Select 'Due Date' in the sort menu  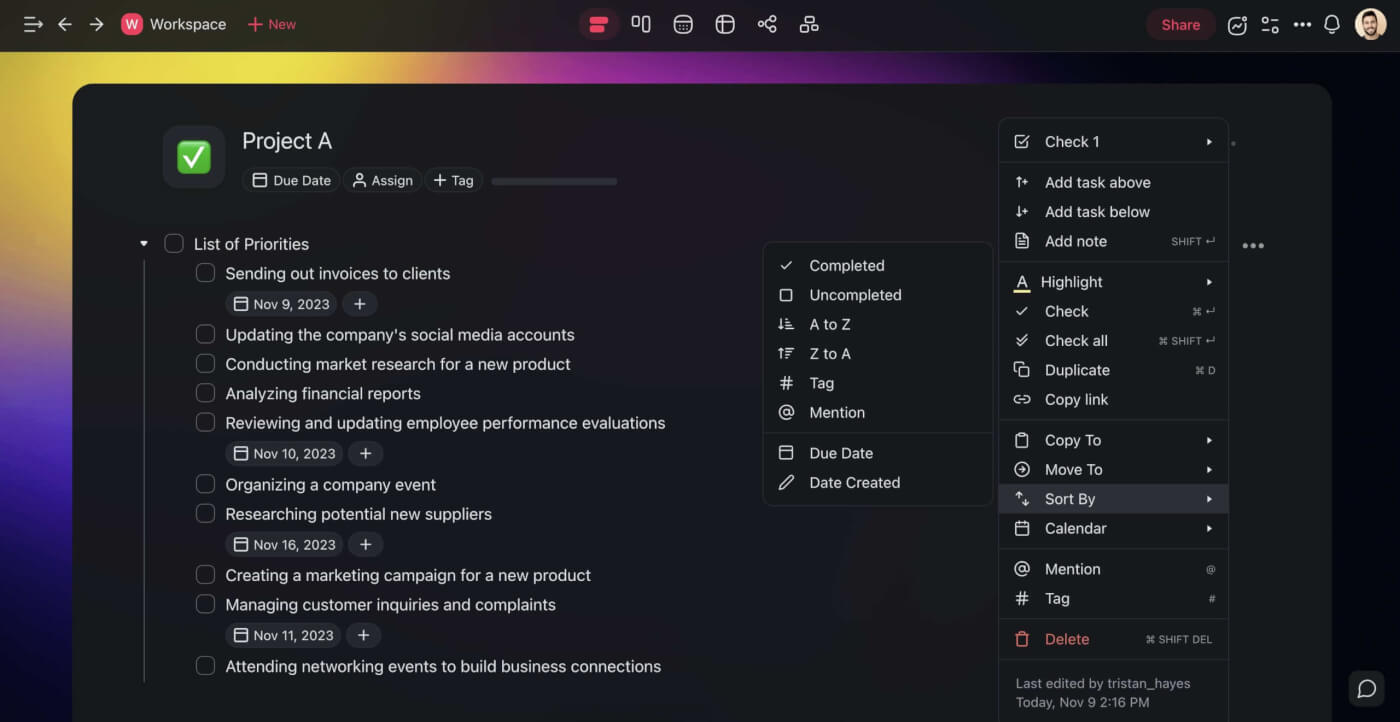tap(839, 453)
